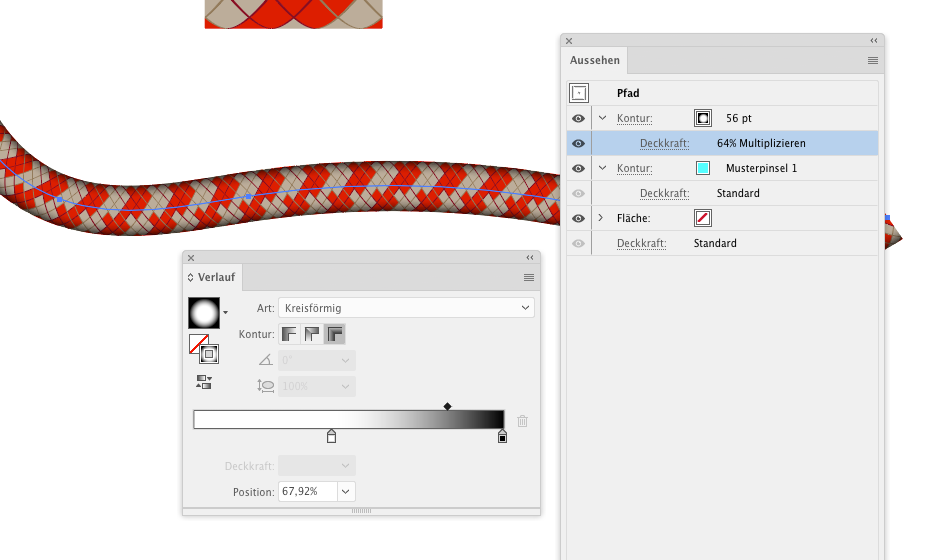Viewport: 952px width, 560px height.
Task: Apply gradient across stroke option
Action: [x=335, y=334]
